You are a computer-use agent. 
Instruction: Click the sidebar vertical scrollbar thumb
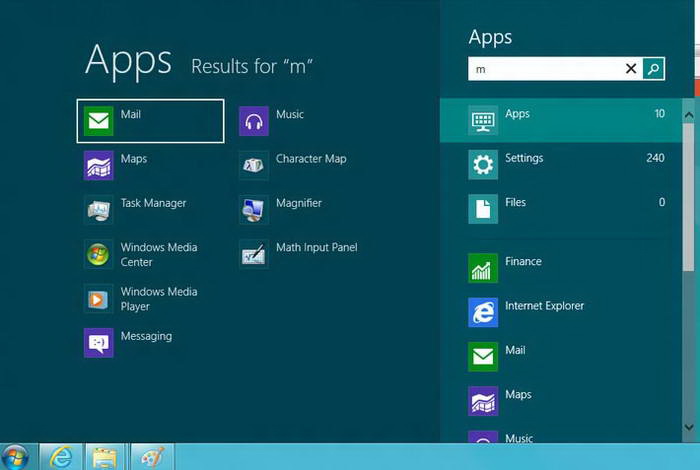688,196
